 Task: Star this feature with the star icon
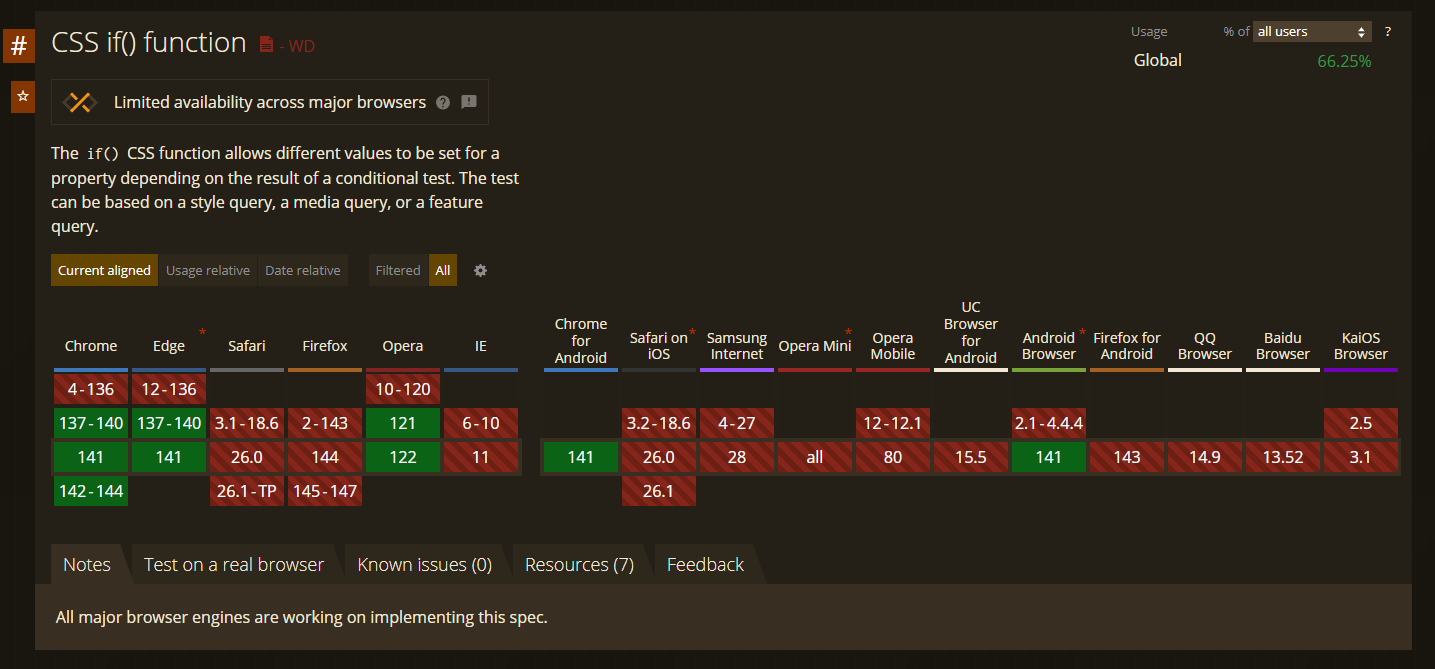(22, 97)
